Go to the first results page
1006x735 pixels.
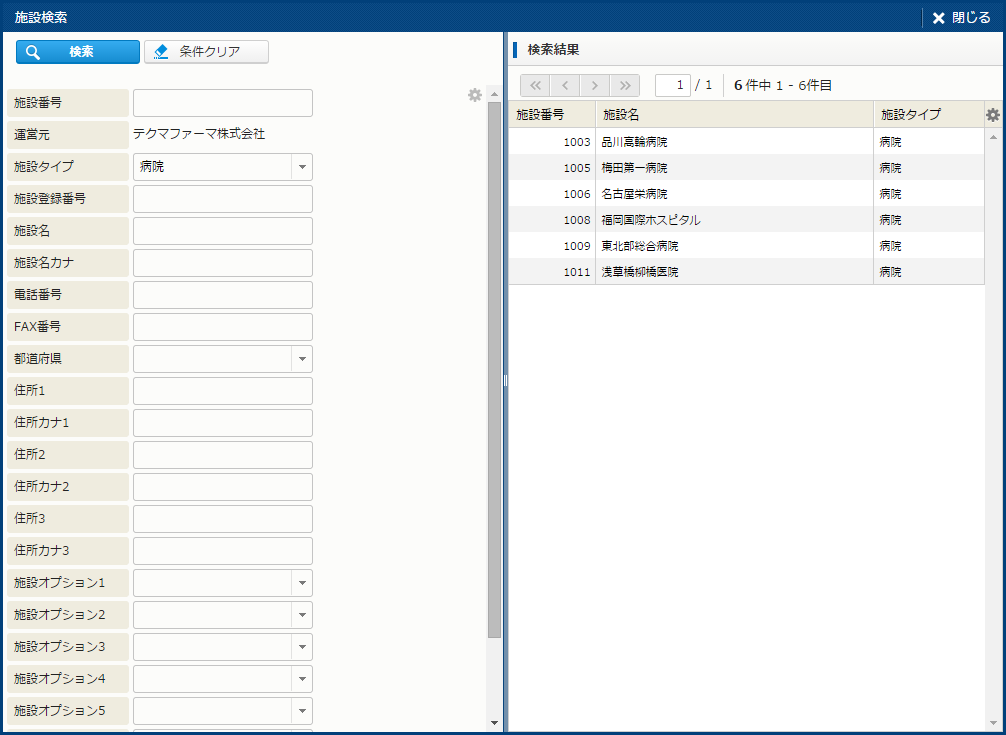pos(535,86)
